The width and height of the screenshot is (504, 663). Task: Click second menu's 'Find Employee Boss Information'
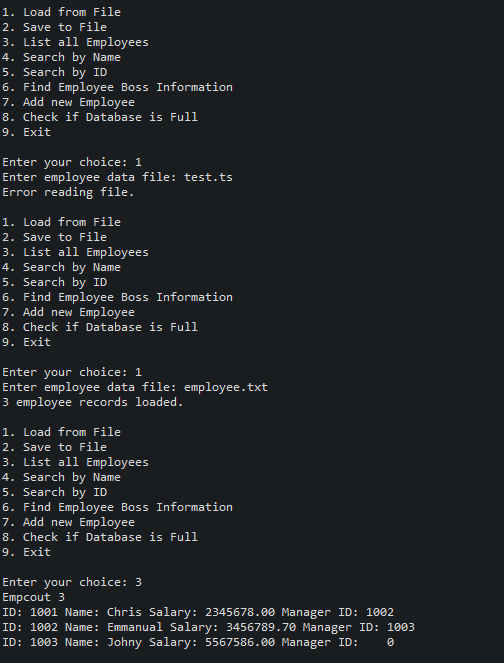coord(118,297)
